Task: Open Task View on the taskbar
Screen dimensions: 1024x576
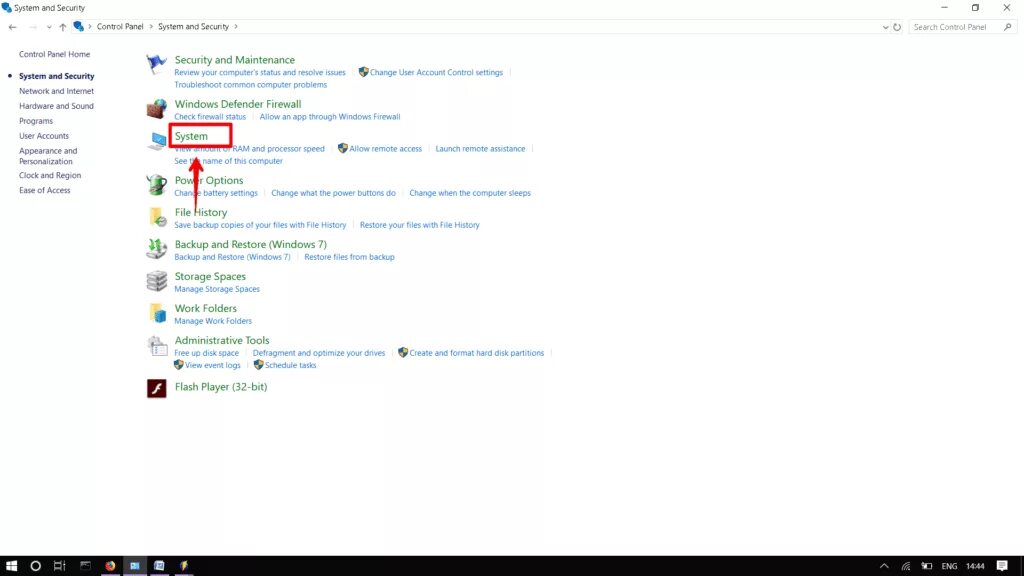Action: tap(59, 566)
